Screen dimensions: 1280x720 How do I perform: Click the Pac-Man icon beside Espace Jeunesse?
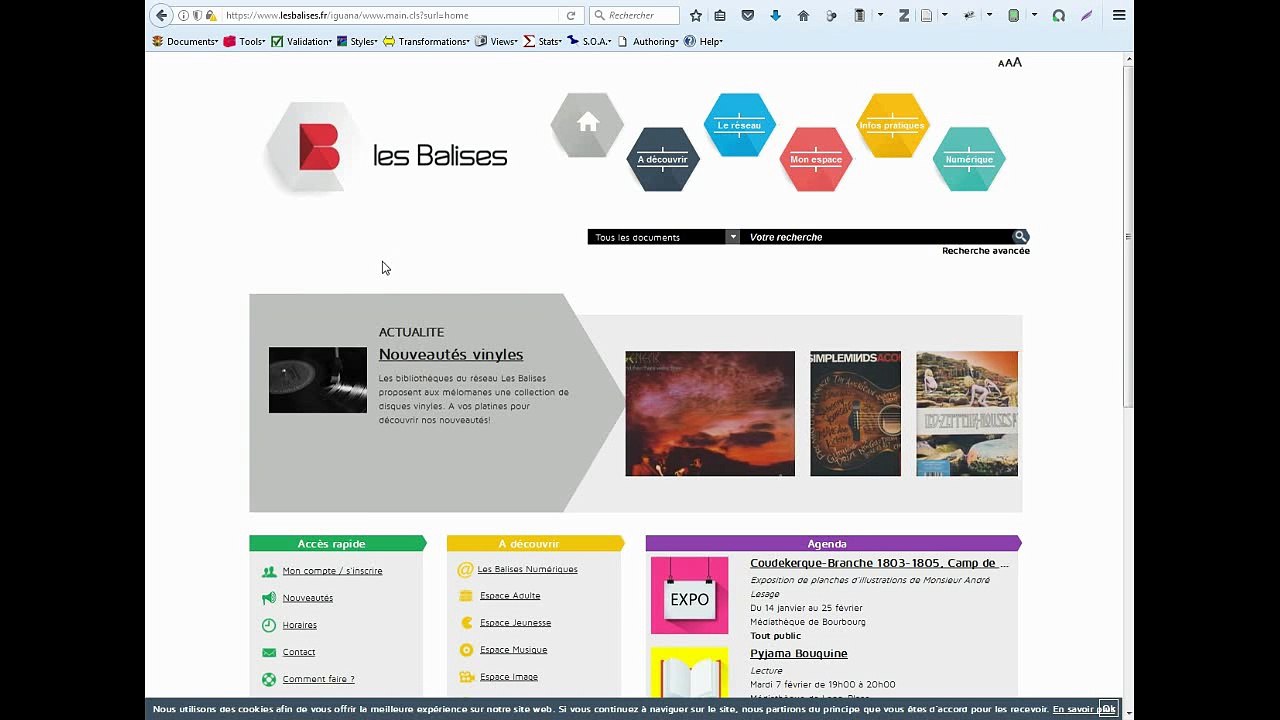[466, 622]
